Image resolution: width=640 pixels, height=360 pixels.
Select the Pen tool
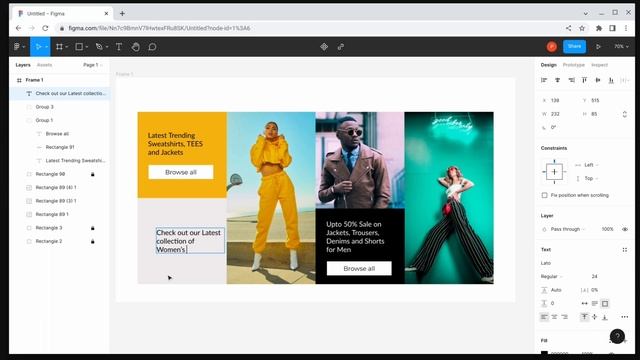click(99, 47)
